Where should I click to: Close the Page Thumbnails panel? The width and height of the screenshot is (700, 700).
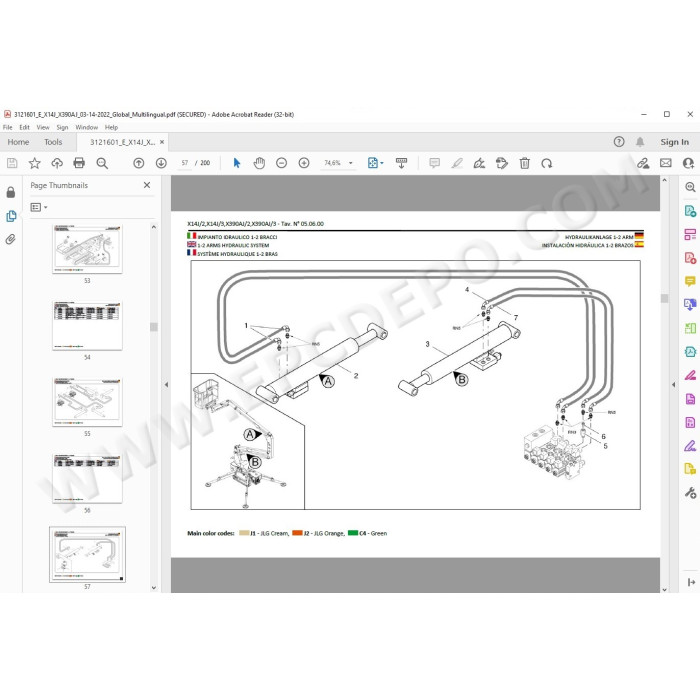(147, 185)
